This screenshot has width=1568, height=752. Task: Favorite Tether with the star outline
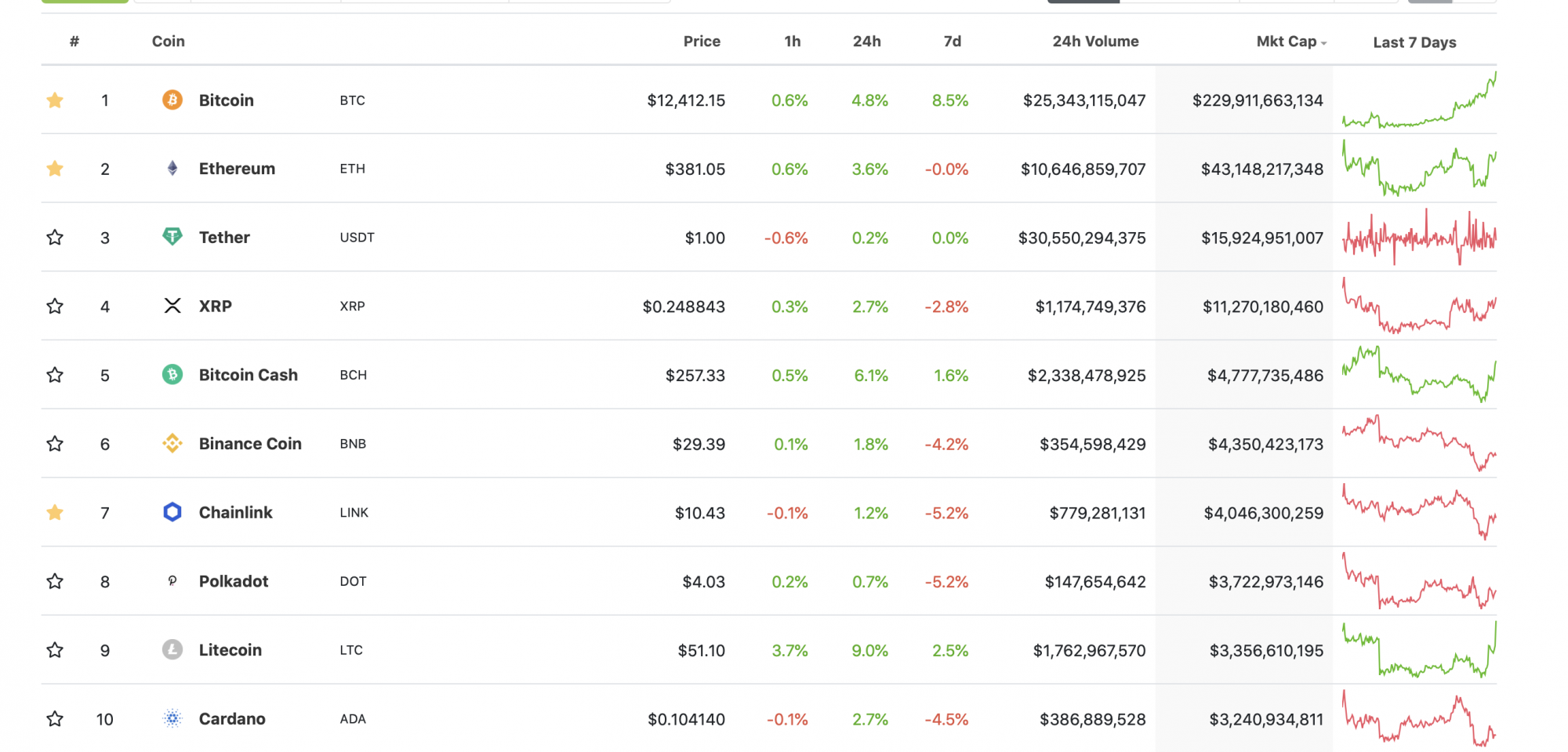tap(55, 237)
